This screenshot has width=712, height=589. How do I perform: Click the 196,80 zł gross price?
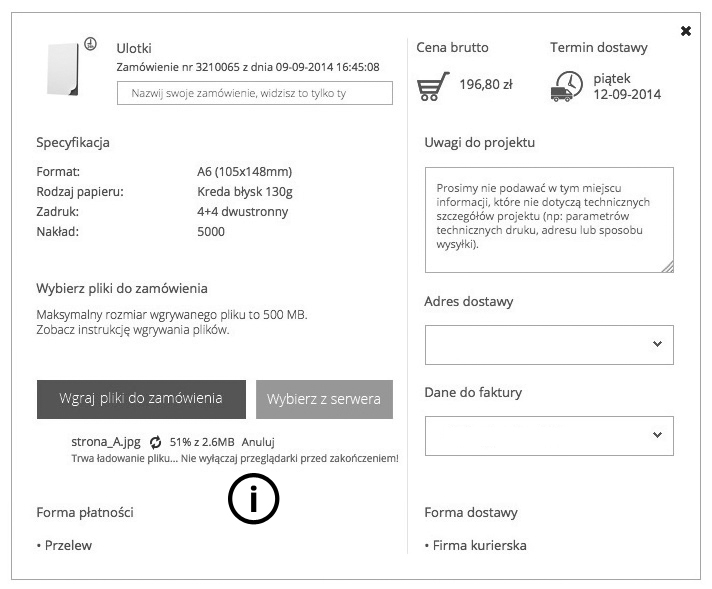coord(486,85)
